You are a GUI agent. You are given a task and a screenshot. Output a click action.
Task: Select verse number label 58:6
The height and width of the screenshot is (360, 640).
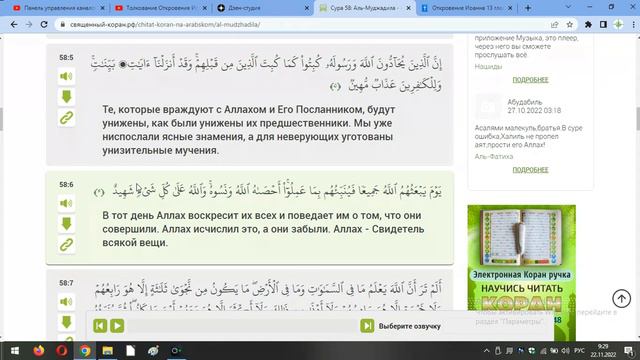coord(66,184)
